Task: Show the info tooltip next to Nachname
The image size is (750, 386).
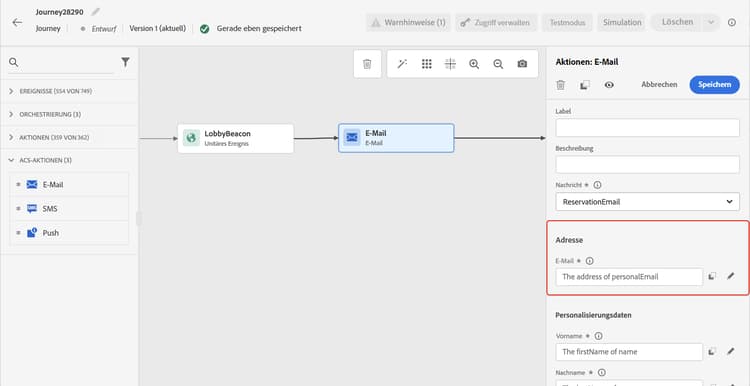Action: (602, 373)
